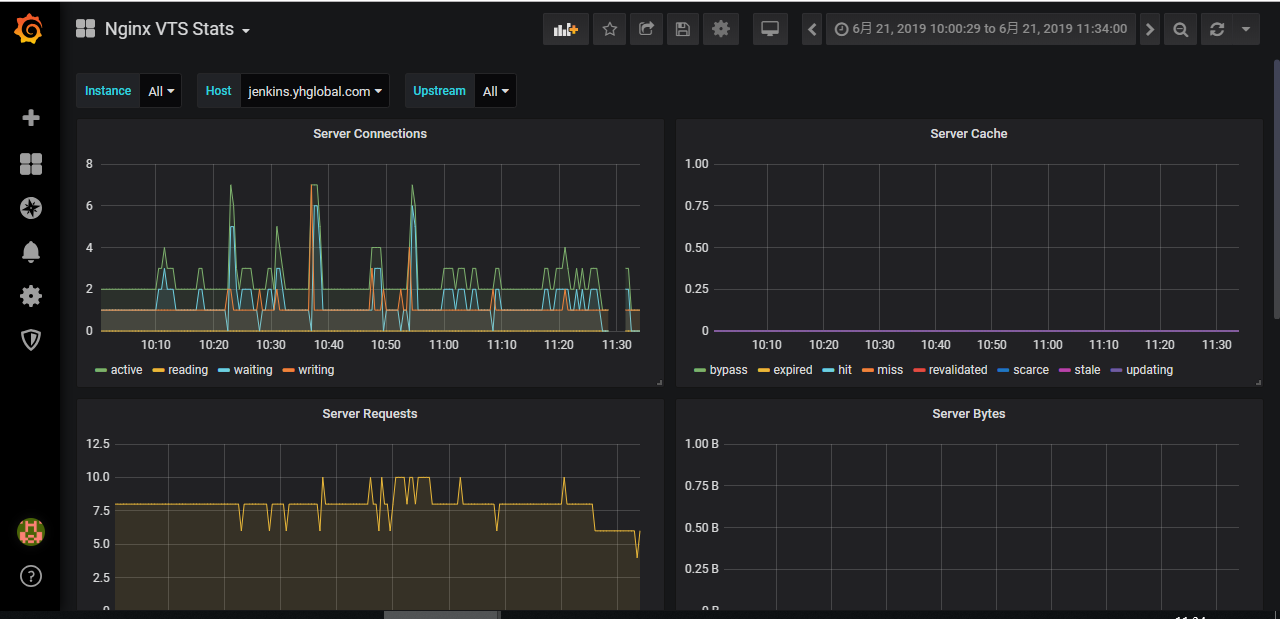Click the Host variable label

pyautogui.click(x=218, y=91)
